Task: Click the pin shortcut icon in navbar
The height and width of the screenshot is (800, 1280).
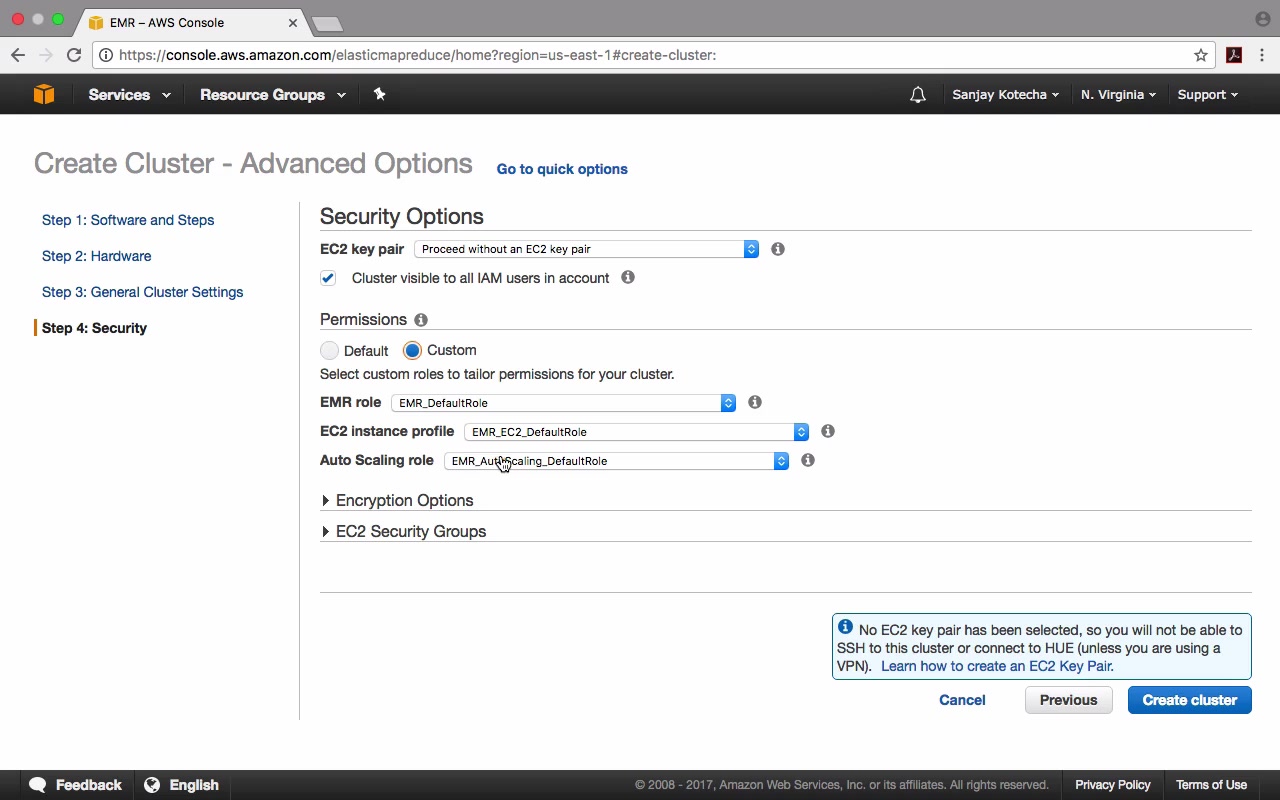Action: click(379, 94)
